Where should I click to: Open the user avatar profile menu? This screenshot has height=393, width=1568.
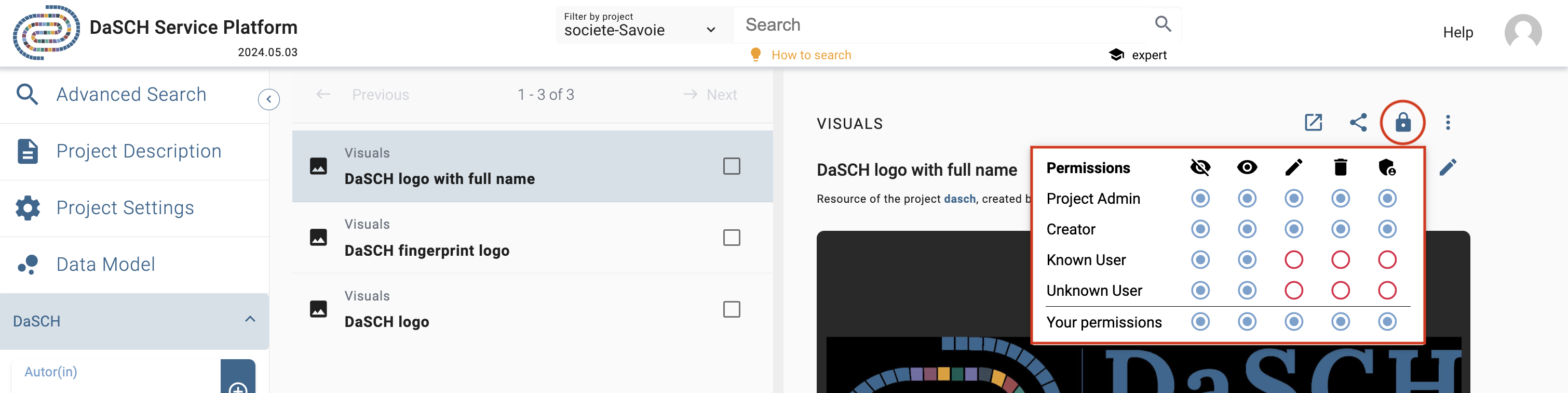click(1522, 32)
